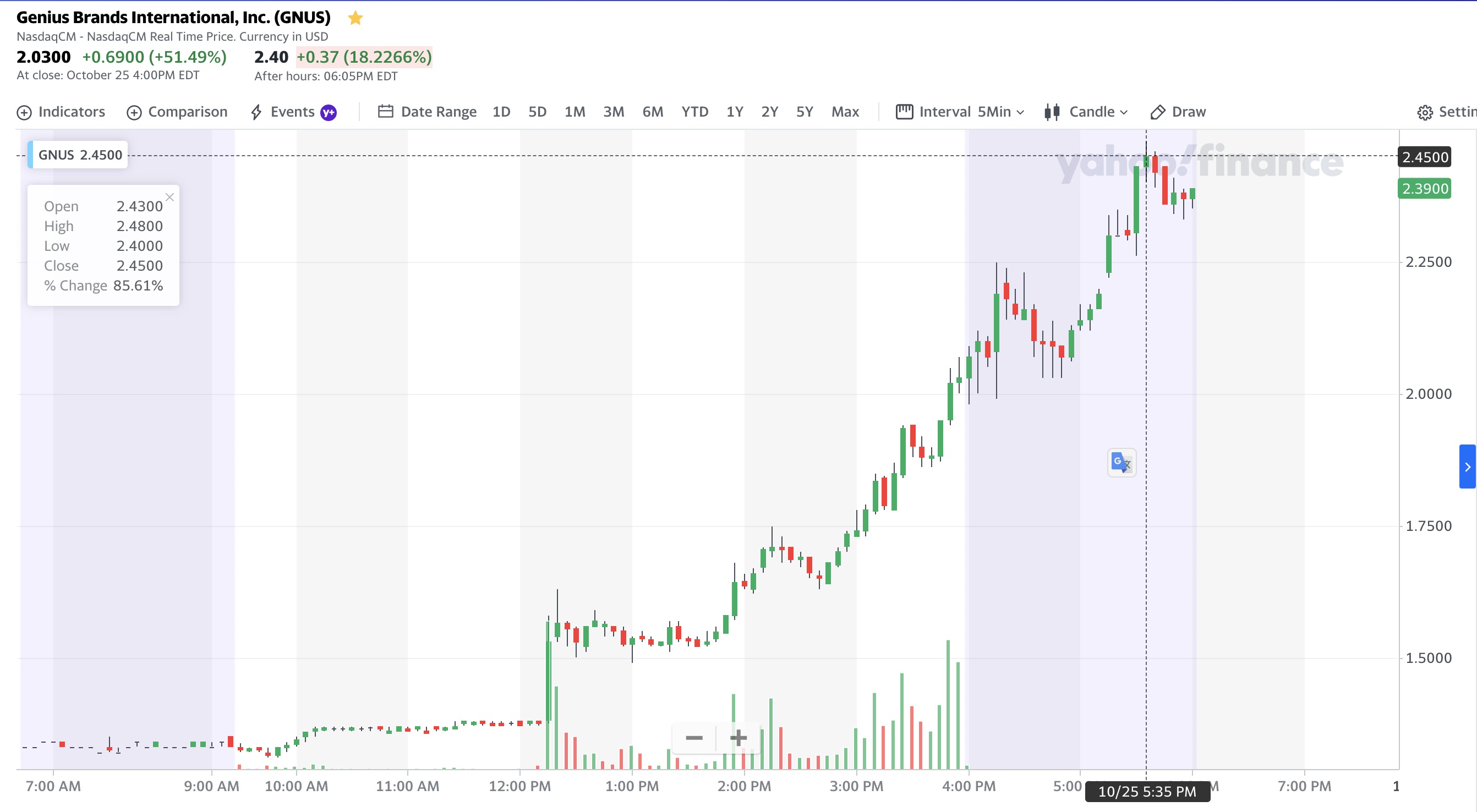
Task: Expand the Interval 5Min dropdown
Action: click(960, 112)
